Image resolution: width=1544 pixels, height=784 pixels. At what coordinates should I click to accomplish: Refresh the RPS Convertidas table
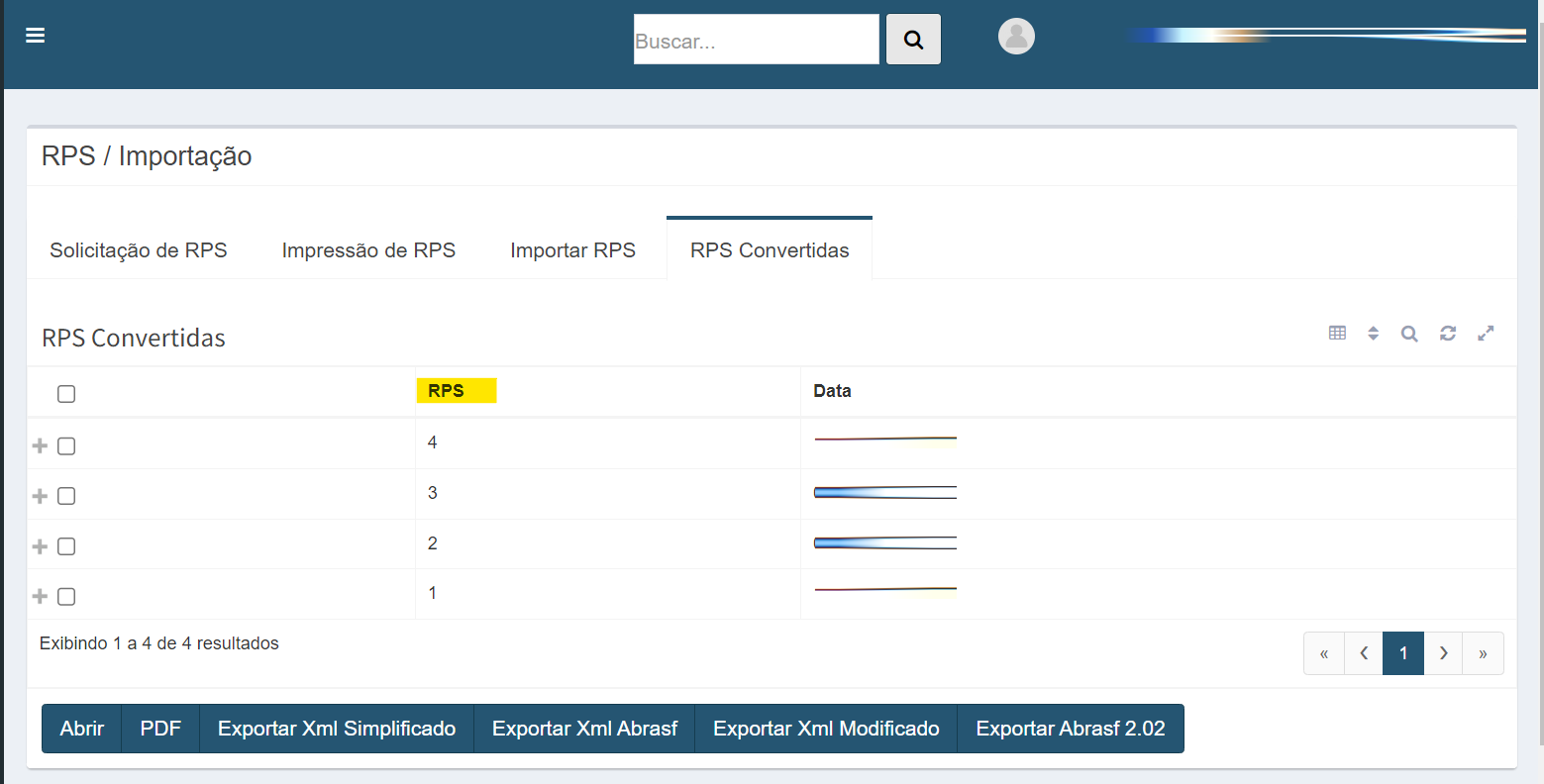(1448, 334)
